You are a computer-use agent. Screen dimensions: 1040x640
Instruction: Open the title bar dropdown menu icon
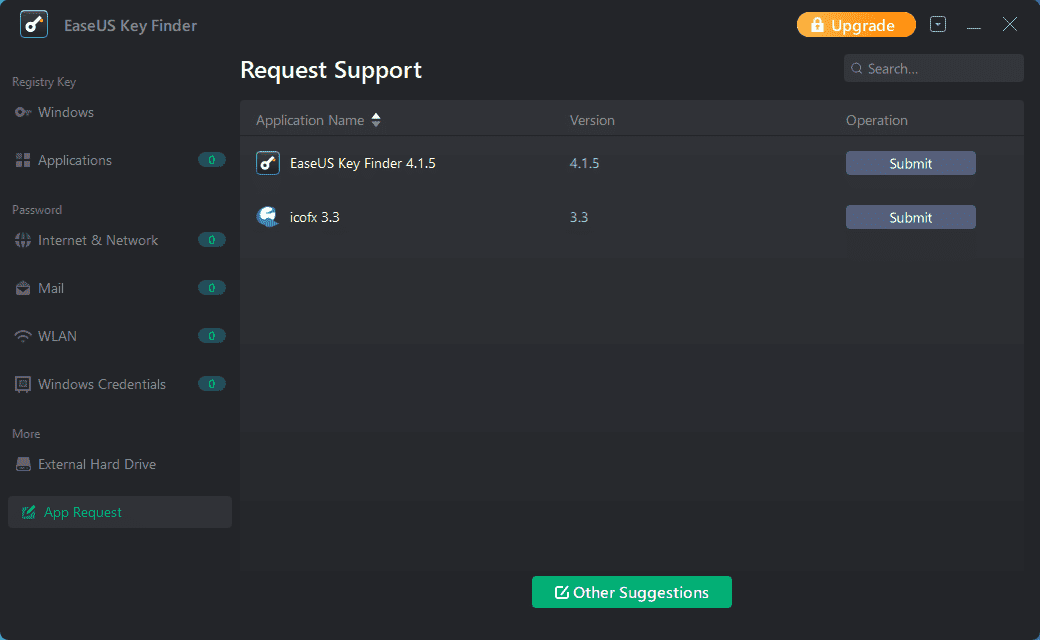[x=938, y=25]
